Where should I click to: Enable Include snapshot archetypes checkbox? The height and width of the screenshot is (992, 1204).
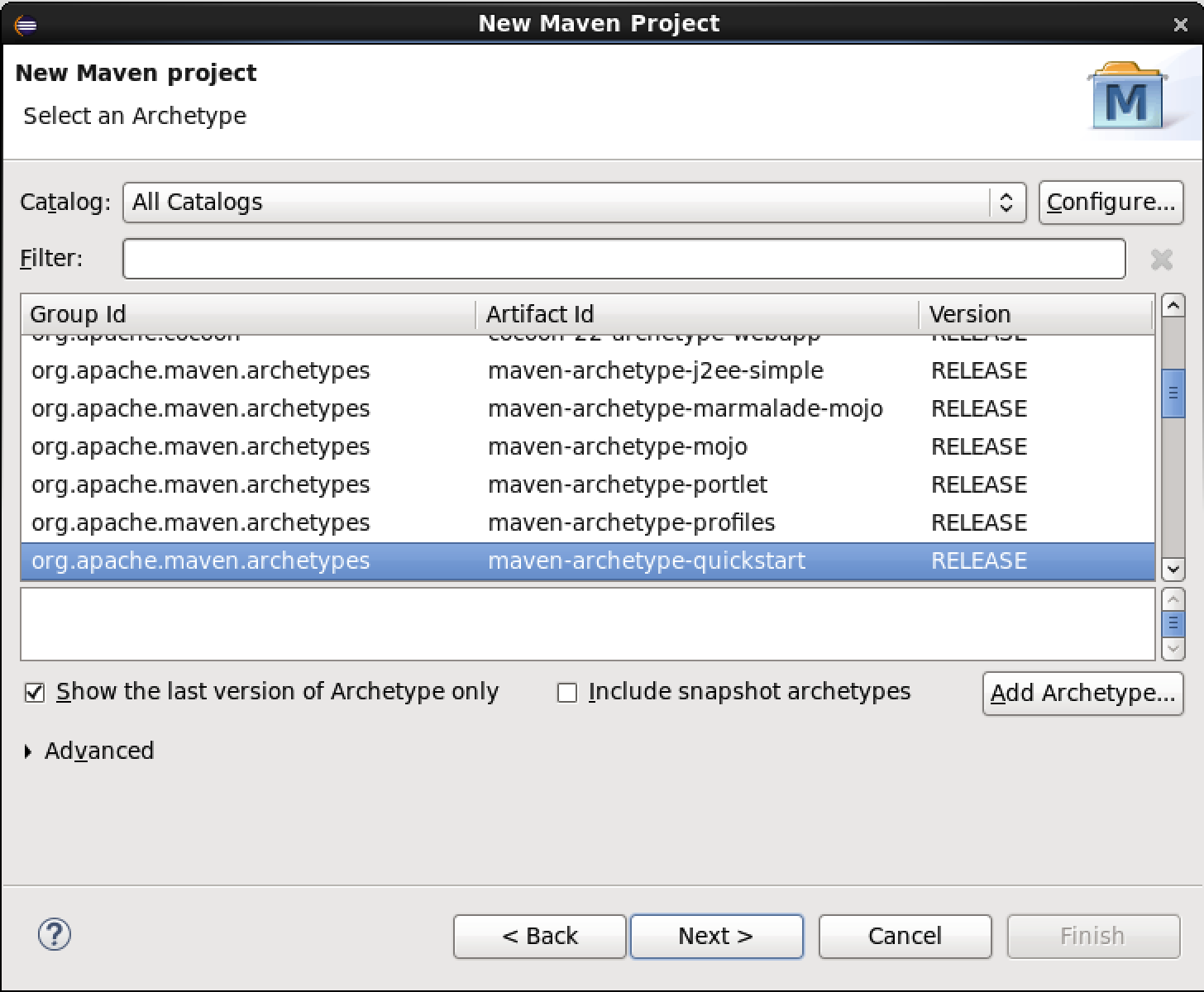(567, 692)
